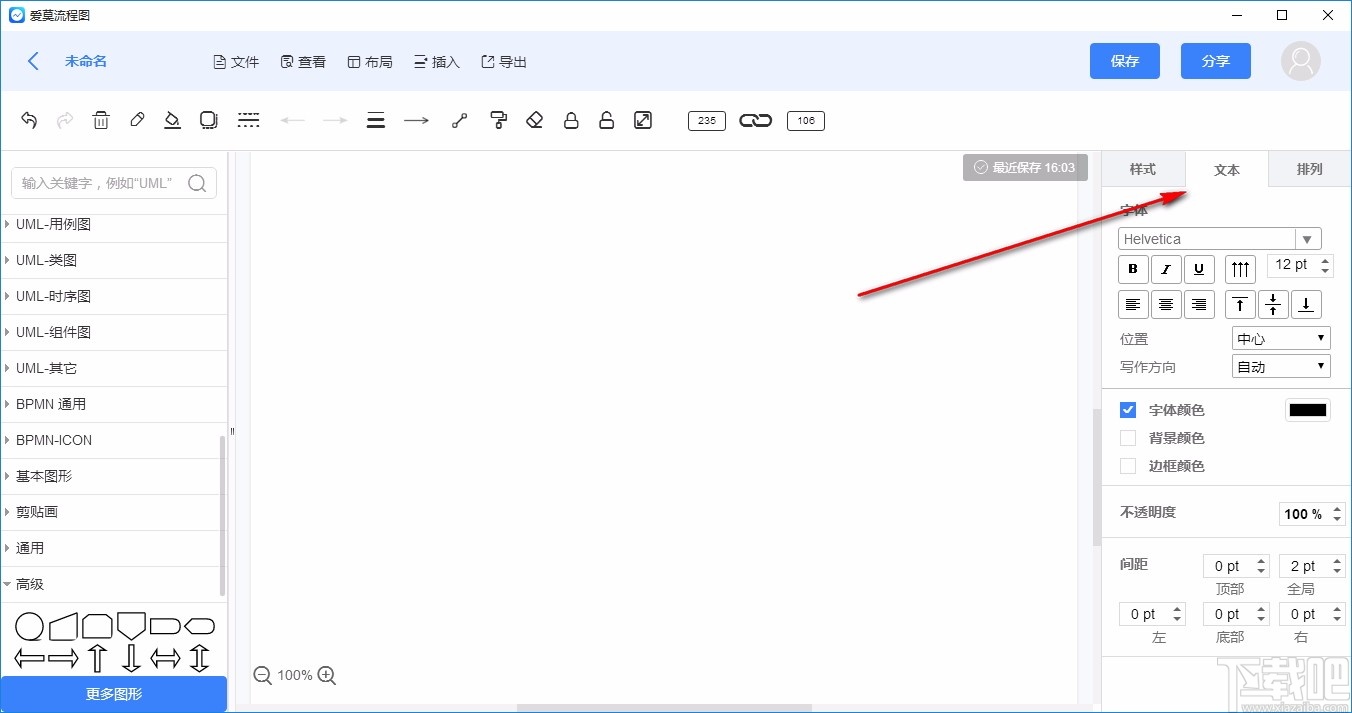1352x713 pixels.
Task: Click the 导出 export button
Action: pos(504,62)
